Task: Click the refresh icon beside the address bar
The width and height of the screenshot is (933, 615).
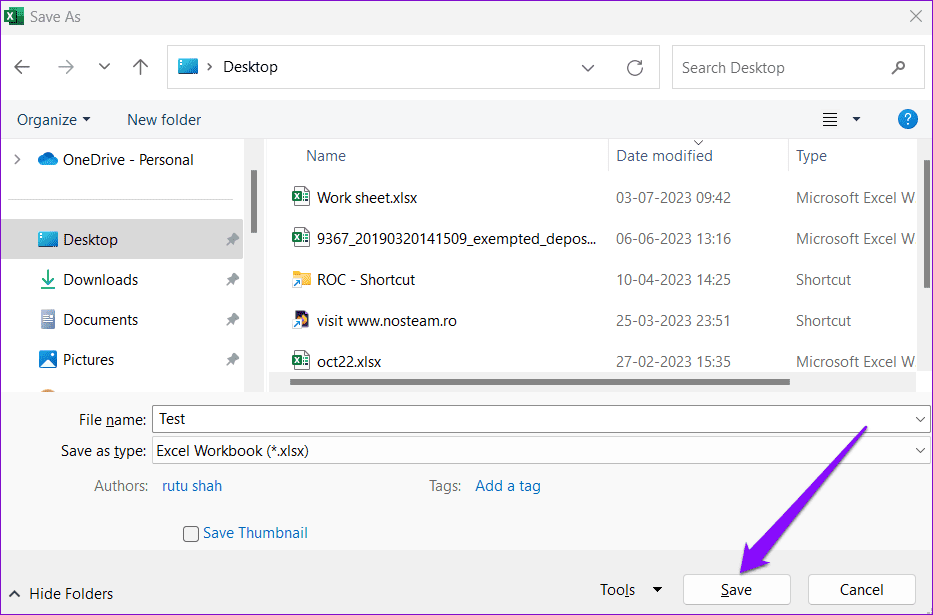Action: (x=635, y=67)
